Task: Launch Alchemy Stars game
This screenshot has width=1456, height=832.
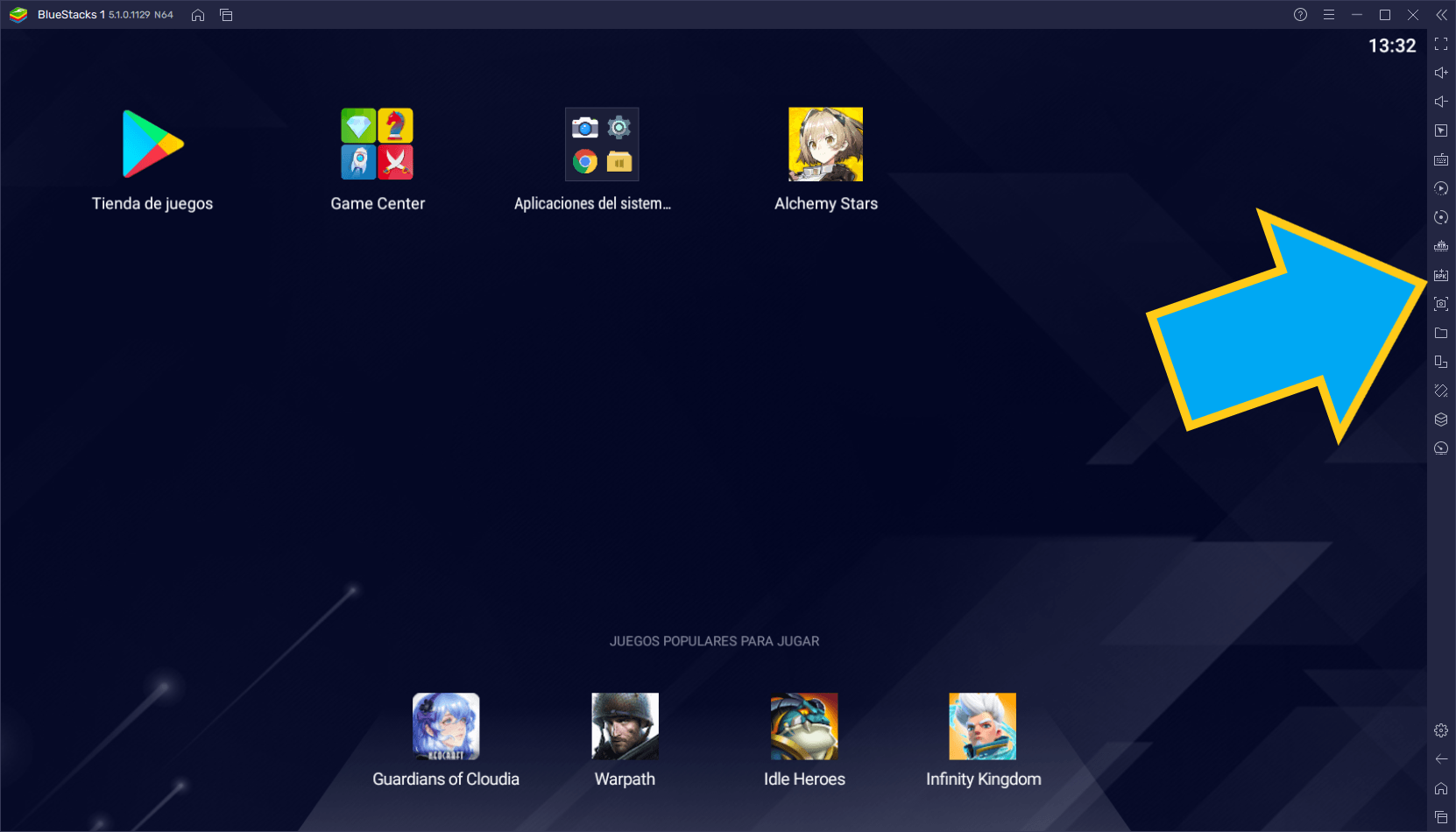Action: tap(825, 144)
